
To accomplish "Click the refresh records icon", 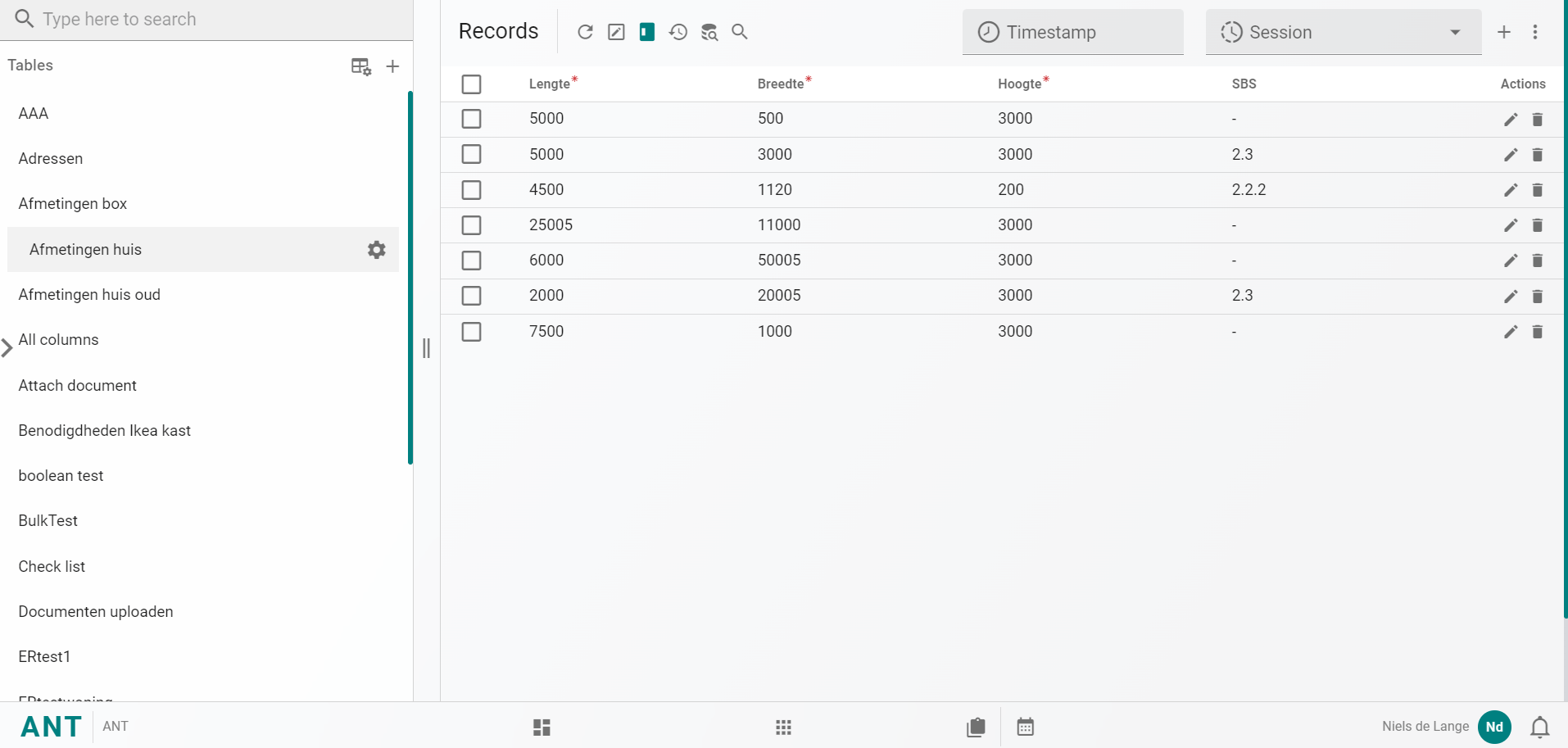I will [x=585, y=32].
